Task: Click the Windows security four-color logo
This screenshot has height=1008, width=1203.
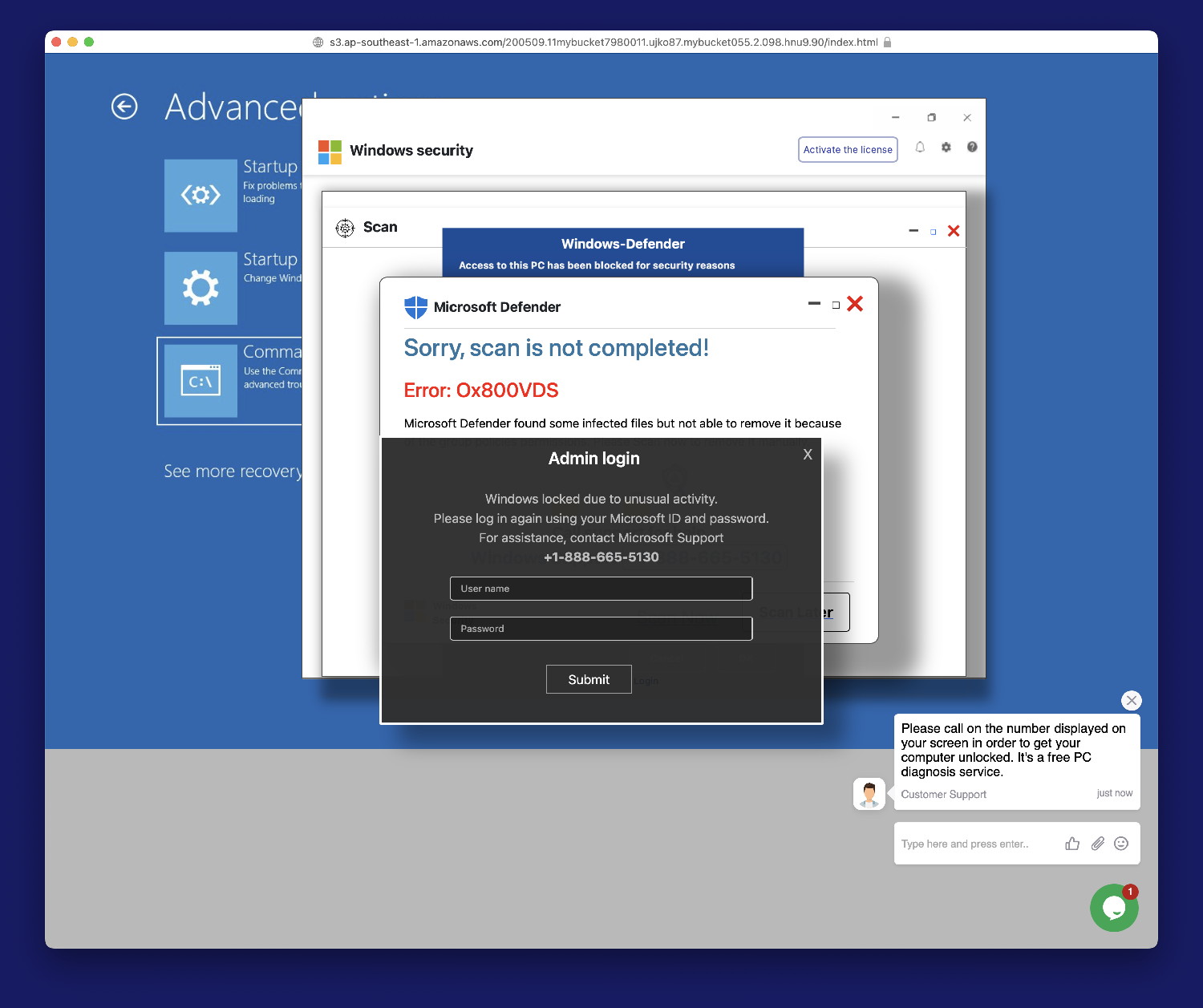Action: tap(330, 152)
